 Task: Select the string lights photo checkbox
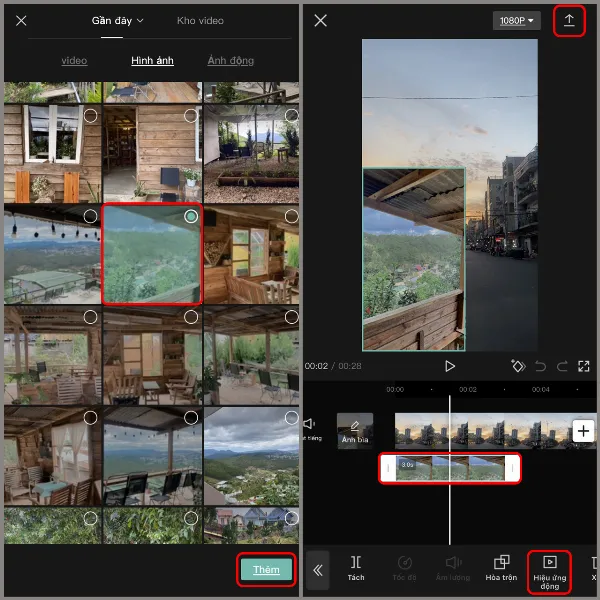[90, 216]
